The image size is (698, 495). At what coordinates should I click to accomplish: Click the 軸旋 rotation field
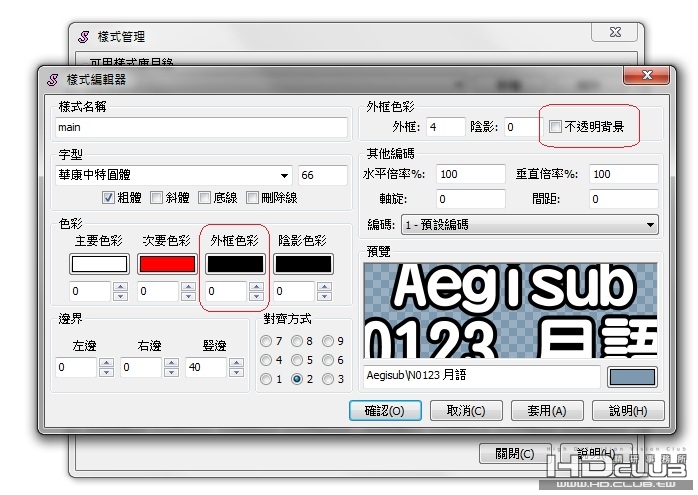point(471,199)
